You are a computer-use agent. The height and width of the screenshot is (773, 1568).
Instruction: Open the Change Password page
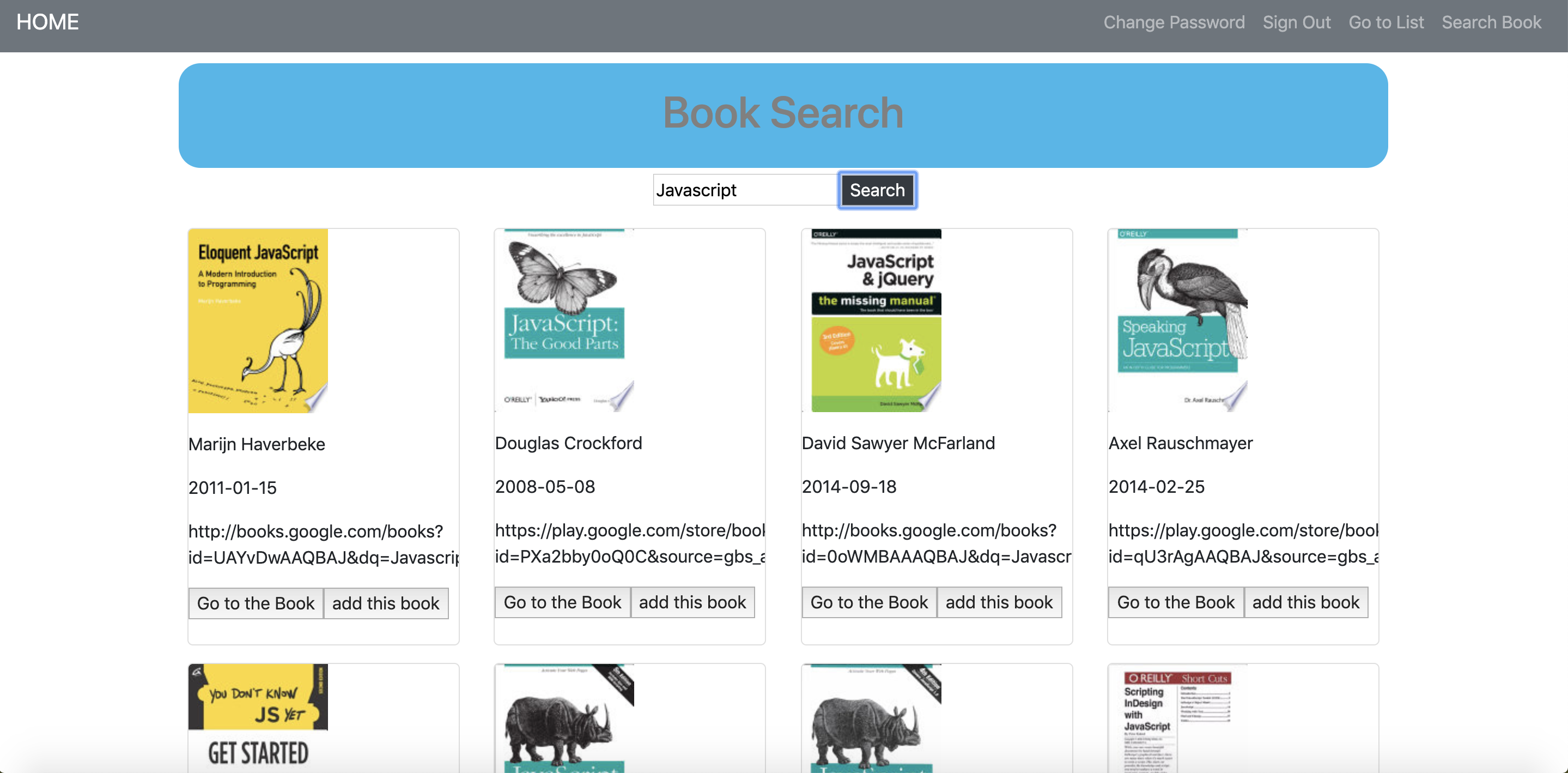click(x=1174, y=22)
